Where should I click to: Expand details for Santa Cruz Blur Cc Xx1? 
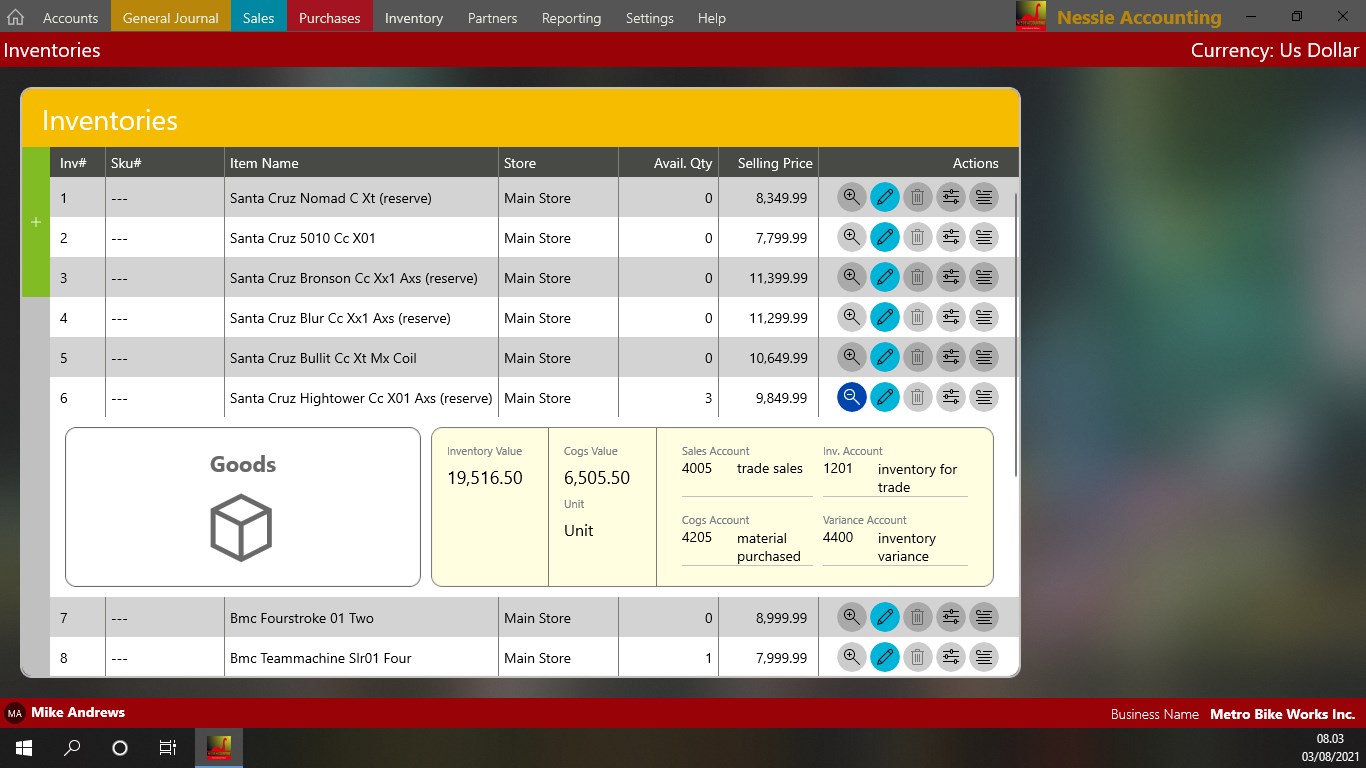[x=852, y=318]
